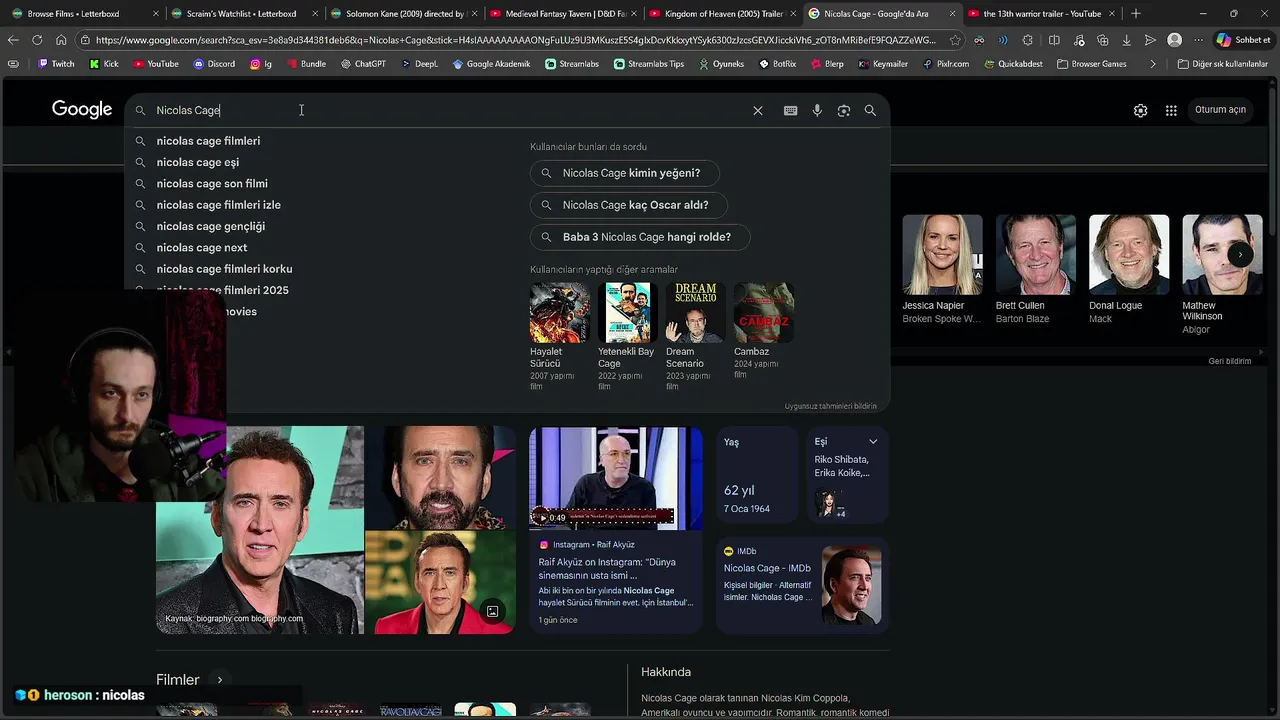Click Geri bildirim feedback link
1280x720 pixels.
1230,361
